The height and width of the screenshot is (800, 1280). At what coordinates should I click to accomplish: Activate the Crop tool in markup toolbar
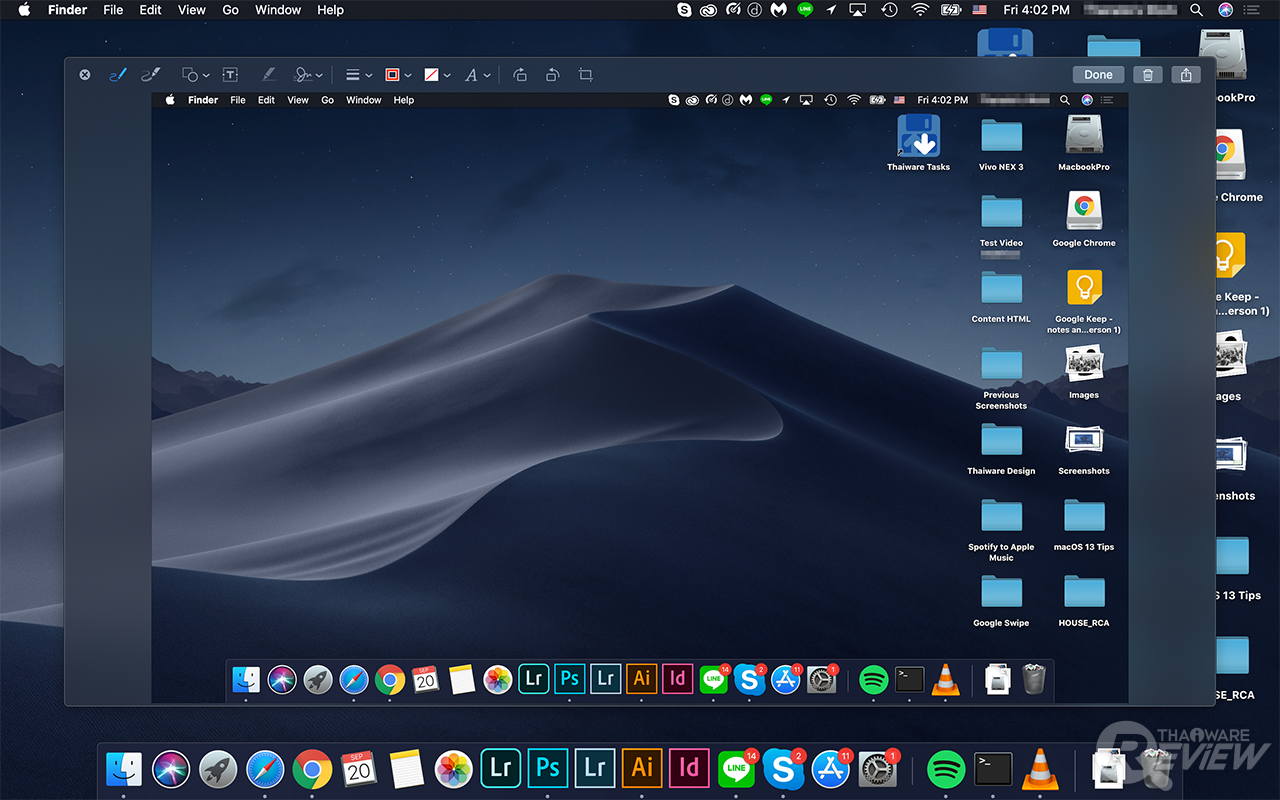click(586, 75)
